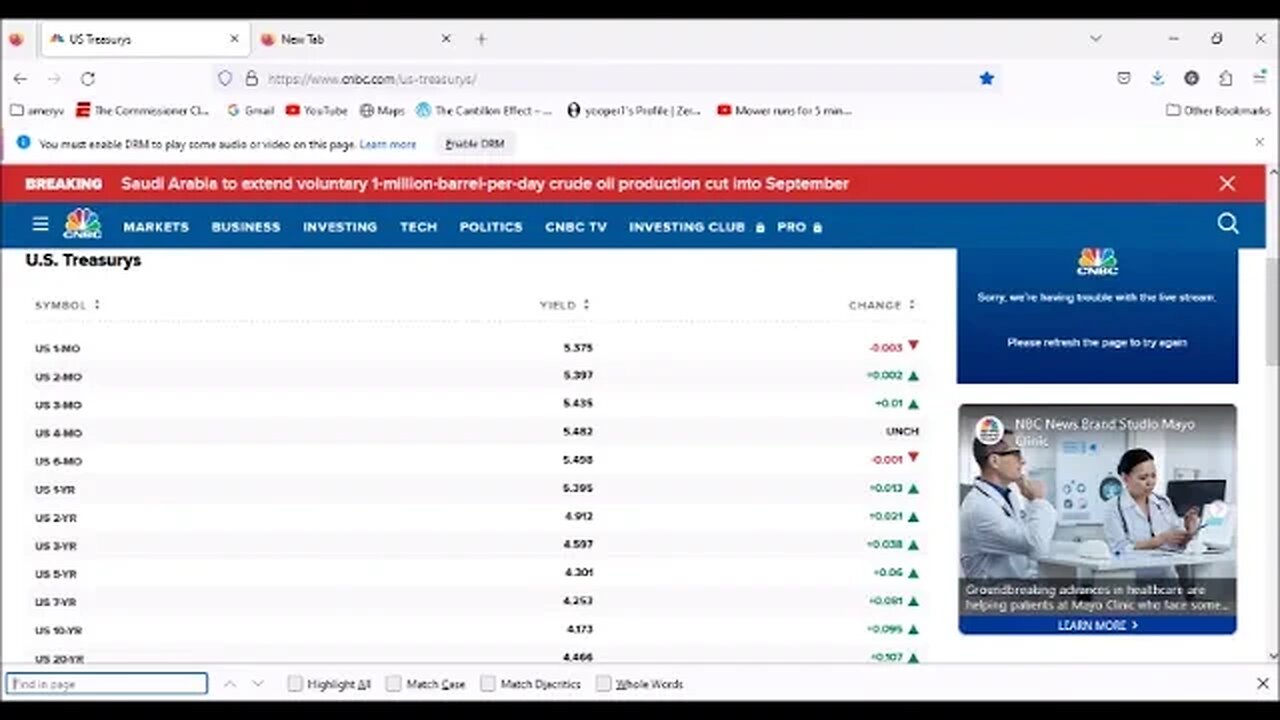
Task: Sort table by YIELD column
Action: [565, 305]
